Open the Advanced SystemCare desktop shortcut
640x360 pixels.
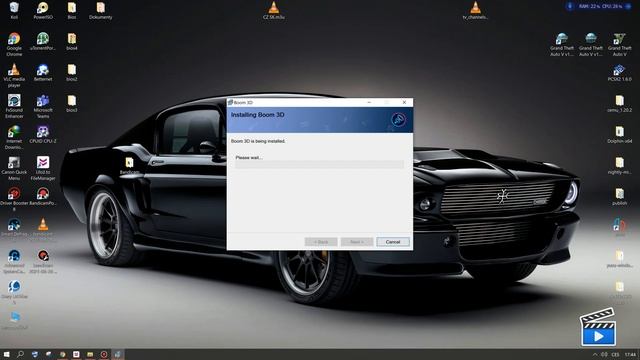tap(14, 261)
